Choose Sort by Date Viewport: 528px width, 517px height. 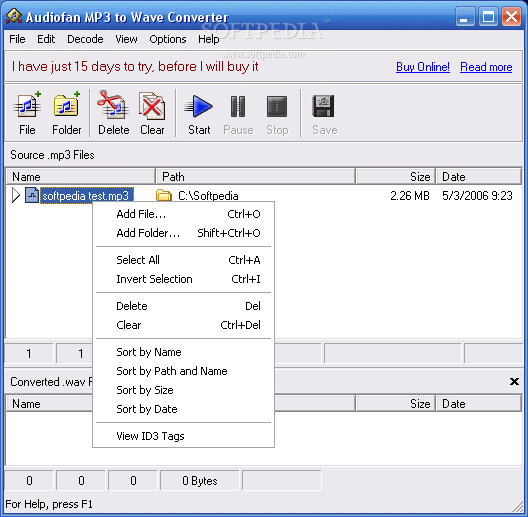tap(184, 409)
